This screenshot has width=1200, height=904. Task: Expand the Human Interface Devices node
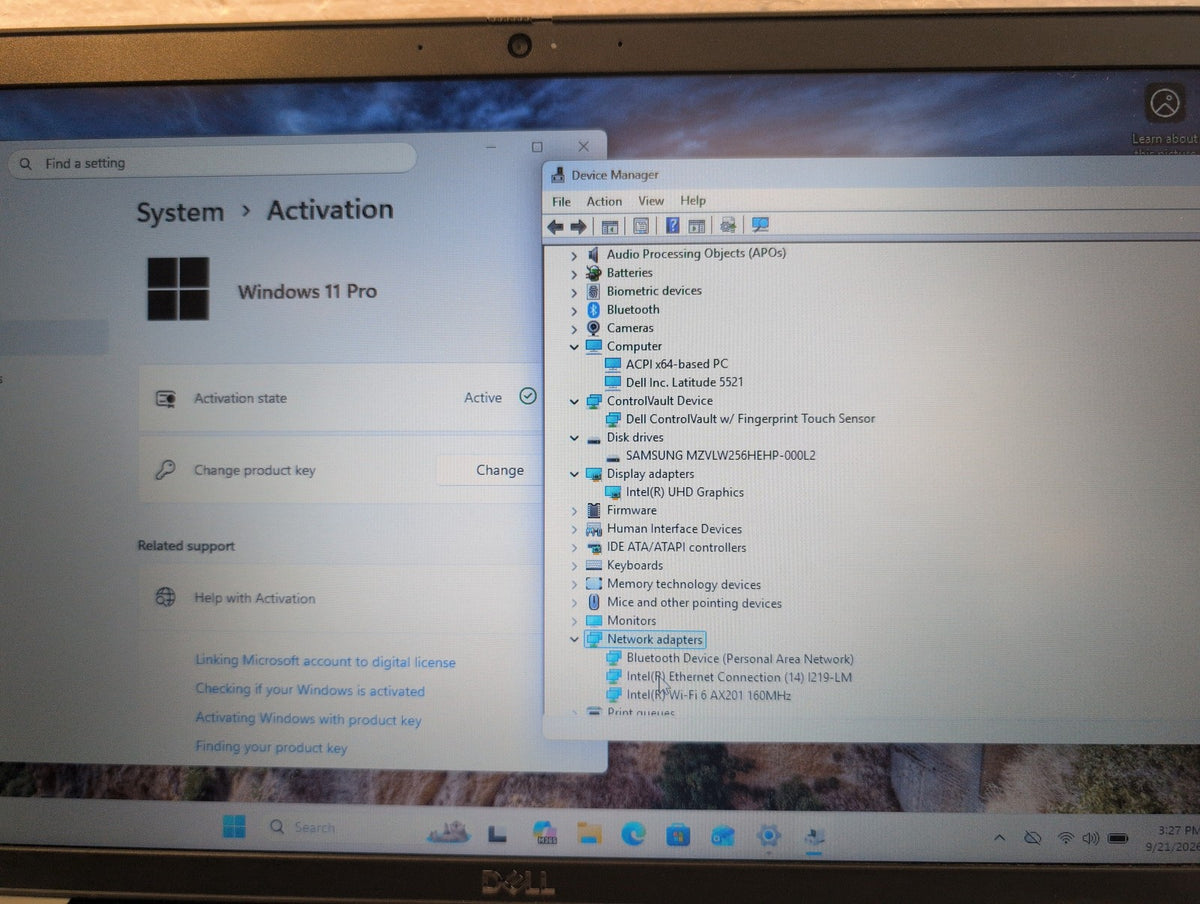pos(574,529)
